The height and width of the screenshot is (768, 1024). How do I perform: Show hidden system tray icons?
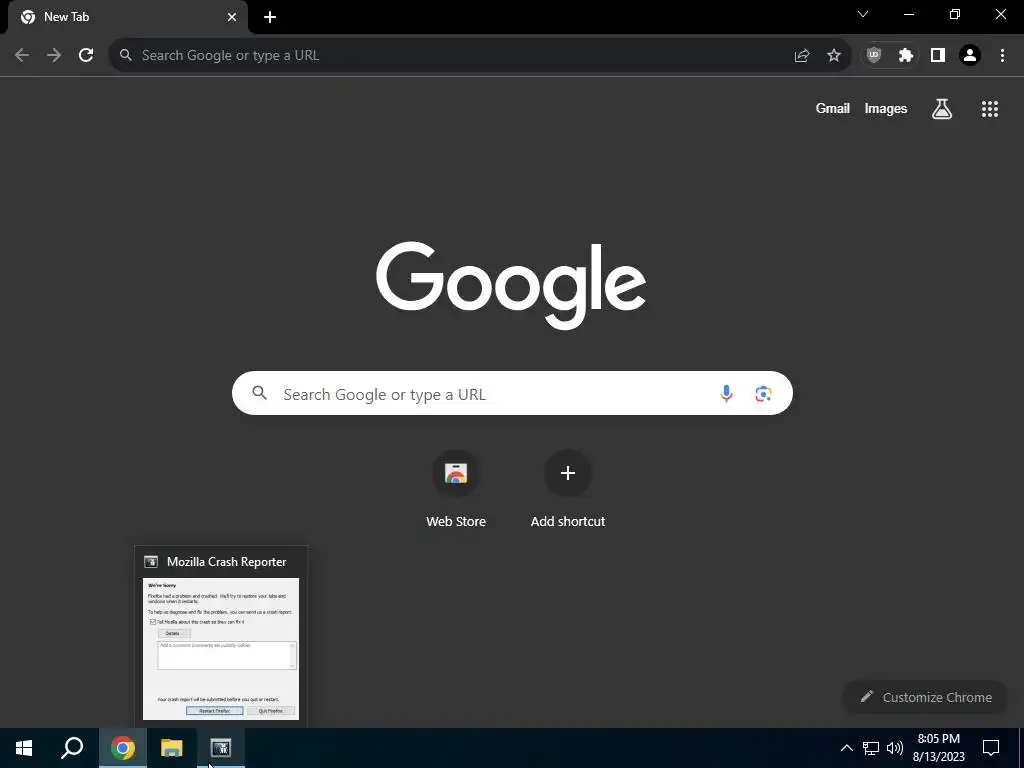pos(846,748)
